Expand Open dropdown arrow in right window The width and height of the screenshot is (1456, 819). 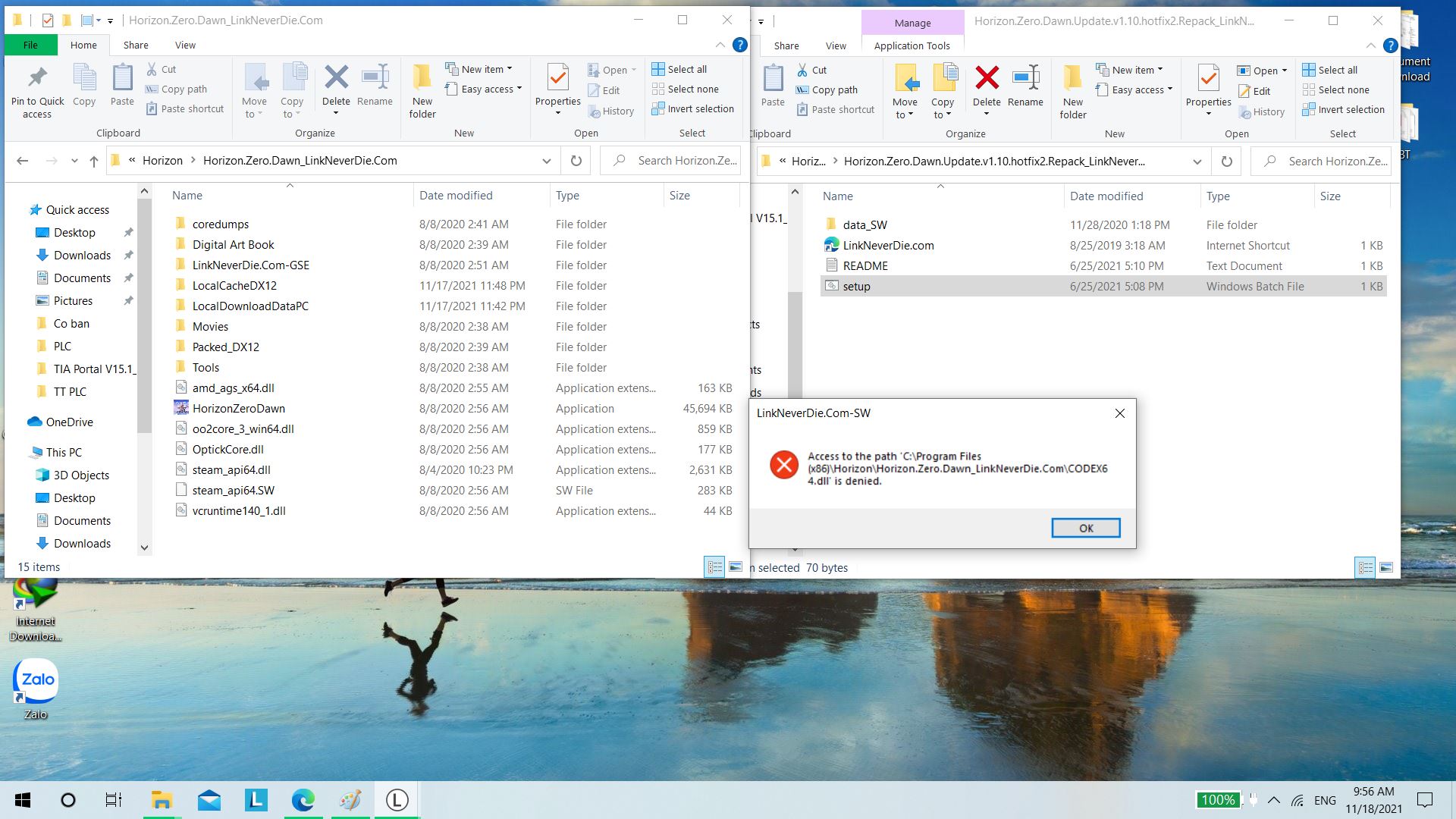[x=1285, y=71]
